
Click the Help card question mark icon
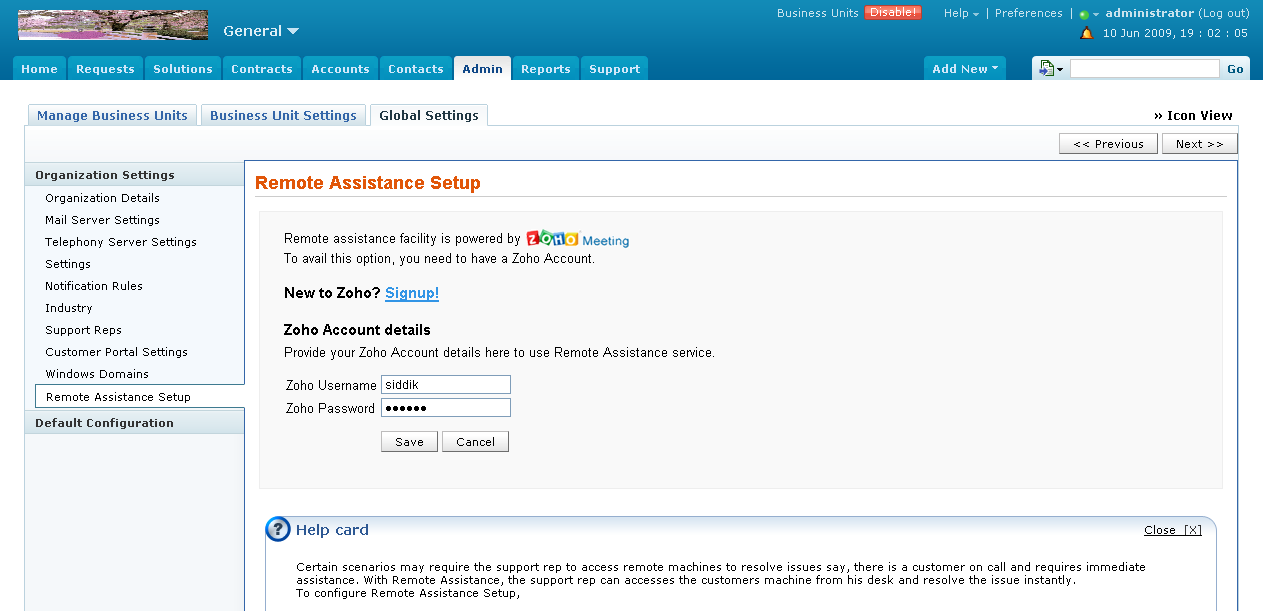point(278,530)
